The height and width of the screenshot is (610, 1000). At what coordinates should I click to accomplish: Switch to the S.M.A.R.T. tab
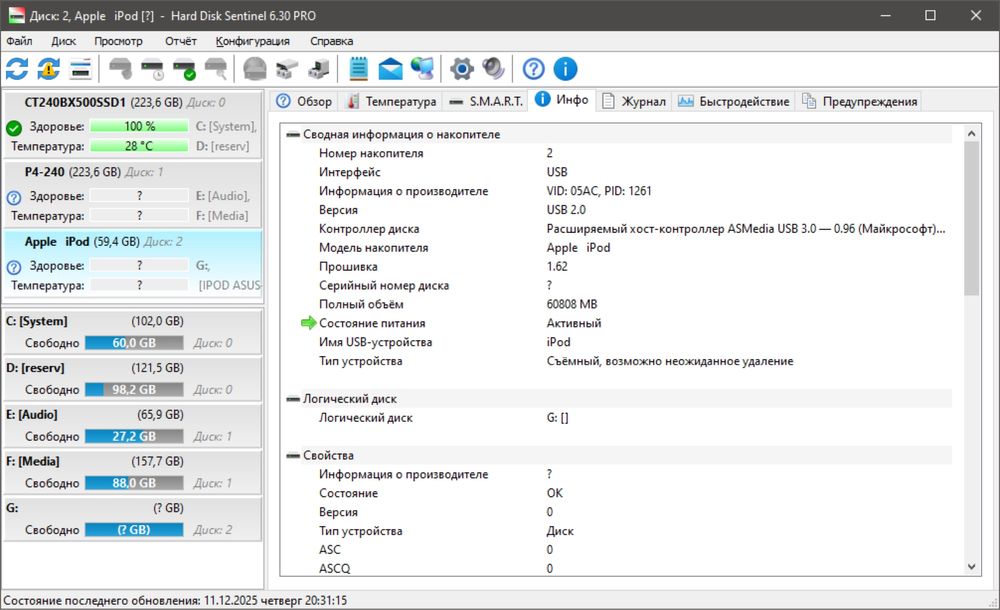tap(486, 101)
